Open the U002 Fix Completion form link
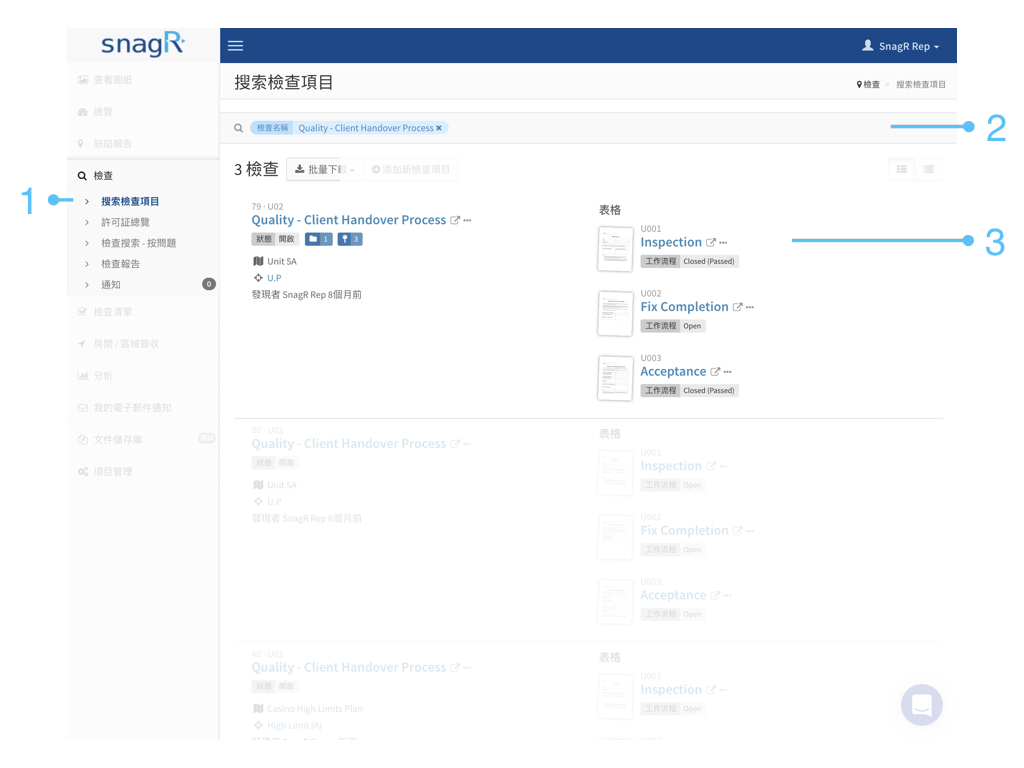1024x768 pixels. coord(684,307)
